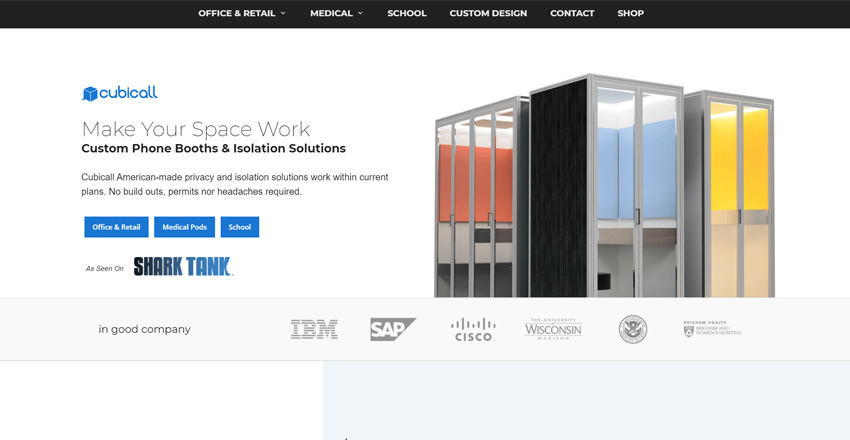Click the SAP logo
This screenshot has width=850, height=440.
(x=393, y=329)
